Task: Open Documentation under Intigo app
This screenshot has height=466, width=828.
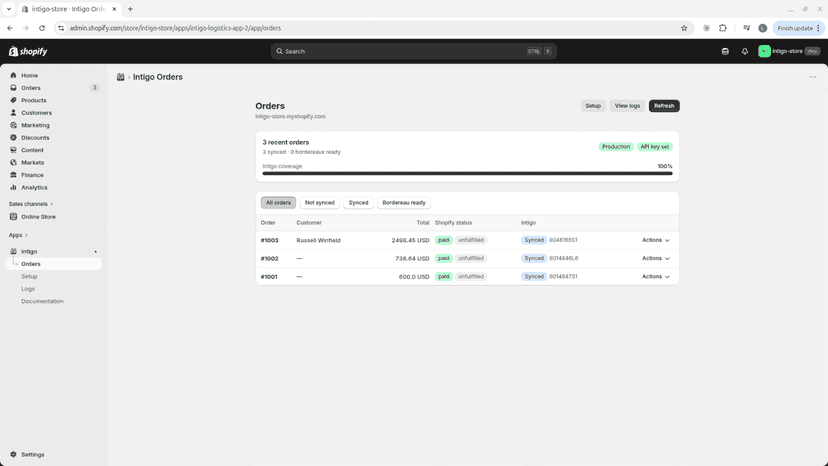Action: (x=42, y=301)
